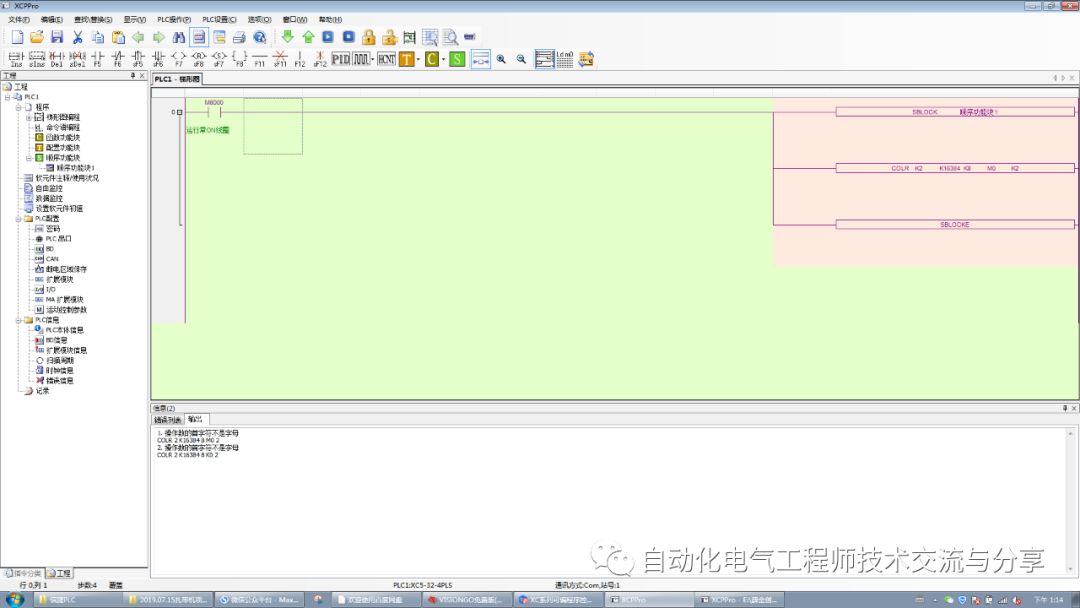Viewport: 1080px width, 608px height.
Task: Select the green S instruction tool
Action: click(457, 58)
